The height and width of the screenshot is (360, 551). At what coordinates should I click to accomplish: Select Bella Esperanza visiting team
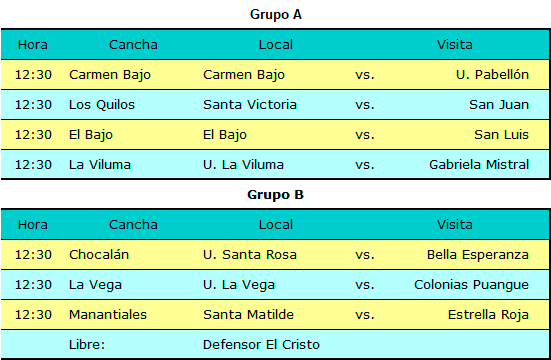pos(478,255)
